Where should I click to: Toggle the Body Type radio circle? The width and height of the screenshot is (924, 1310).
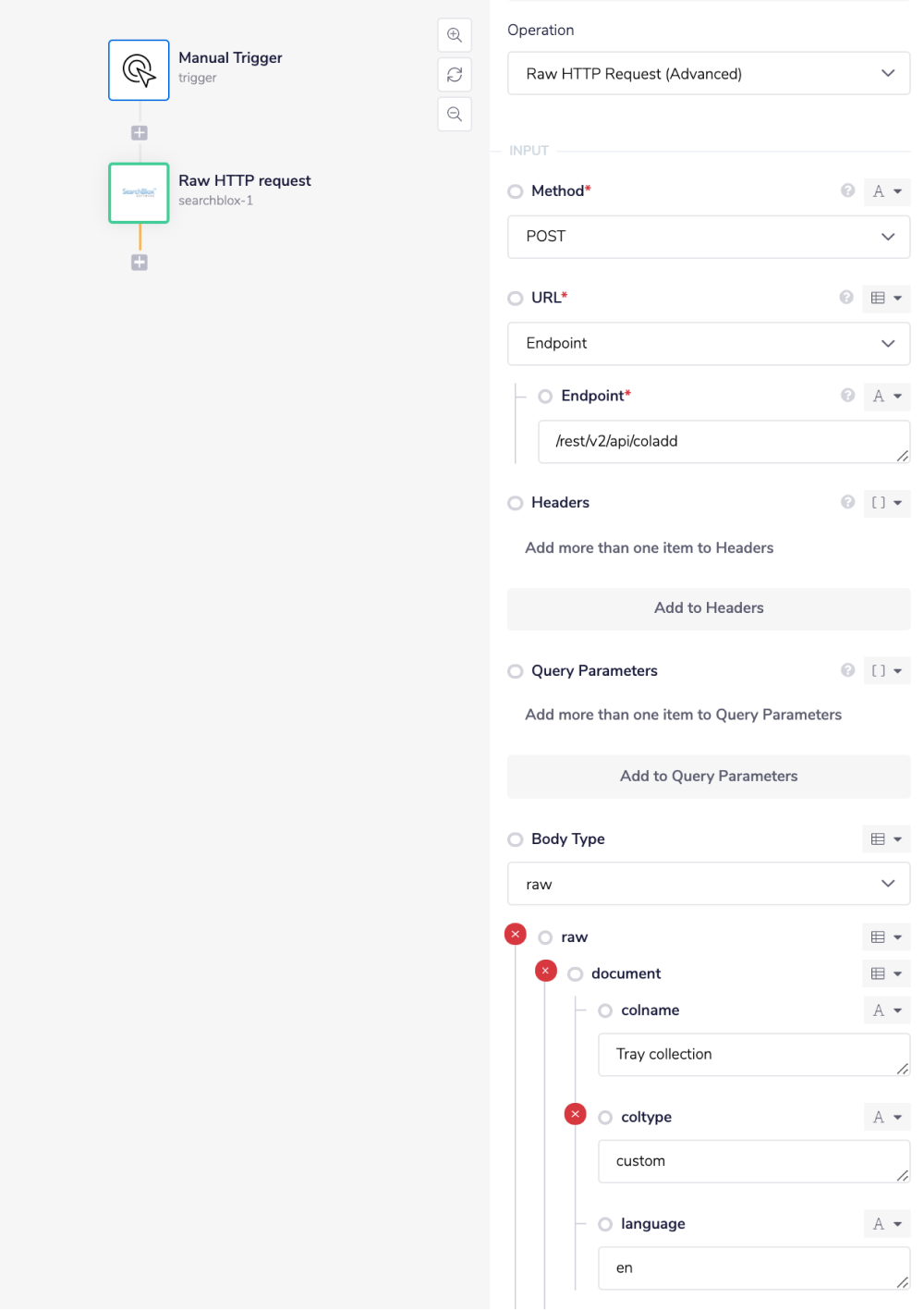(x=516, y=839)
